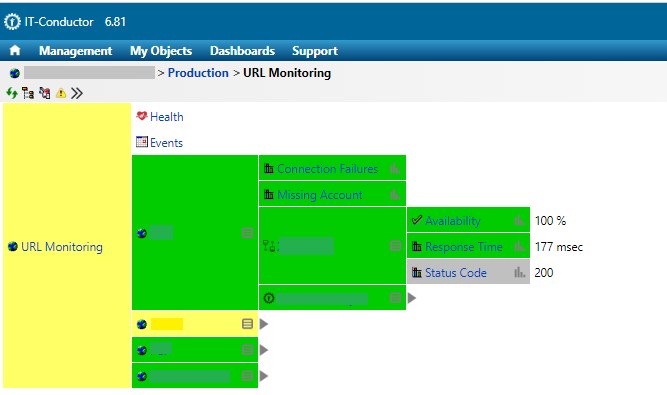Click the Connection Failures metric icon

click(x=268, y=168)
